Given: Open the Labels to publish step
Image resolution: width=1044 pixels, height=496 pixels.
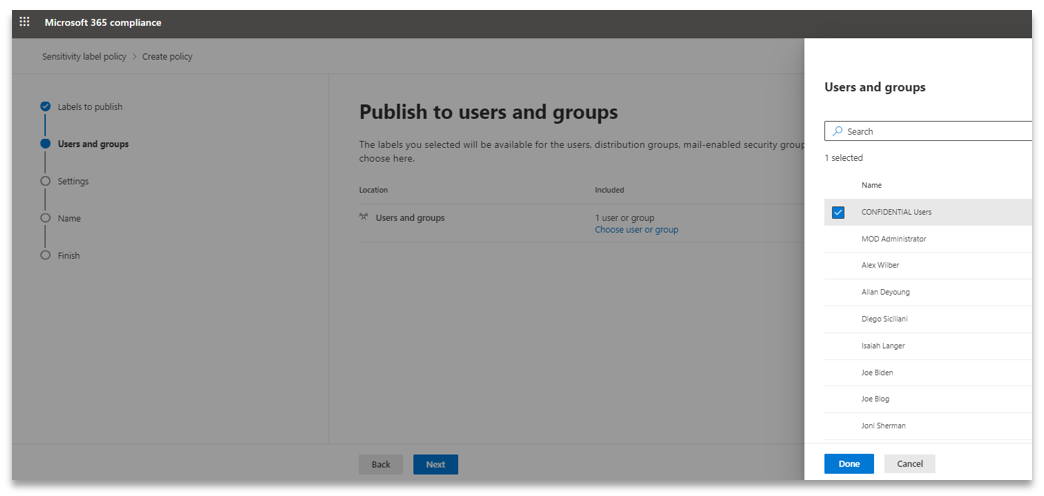Looking at the screenshot, I should point(90,107).
